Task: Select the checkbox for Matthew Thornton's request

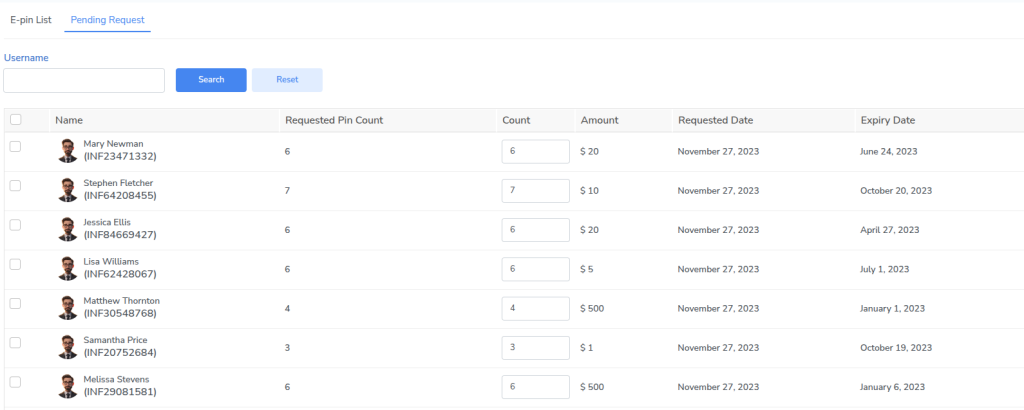Action: (15, 303)
